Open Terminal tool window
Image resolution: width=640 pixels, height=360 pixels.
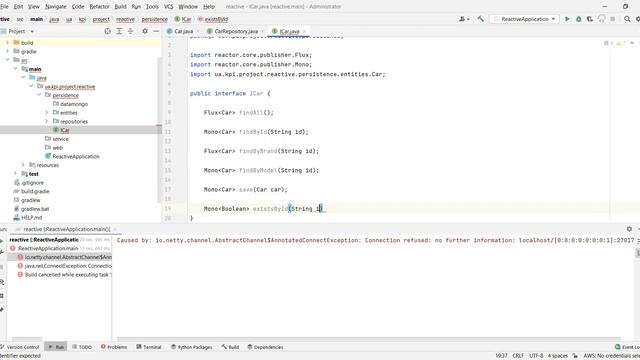[x=149, y=347]
